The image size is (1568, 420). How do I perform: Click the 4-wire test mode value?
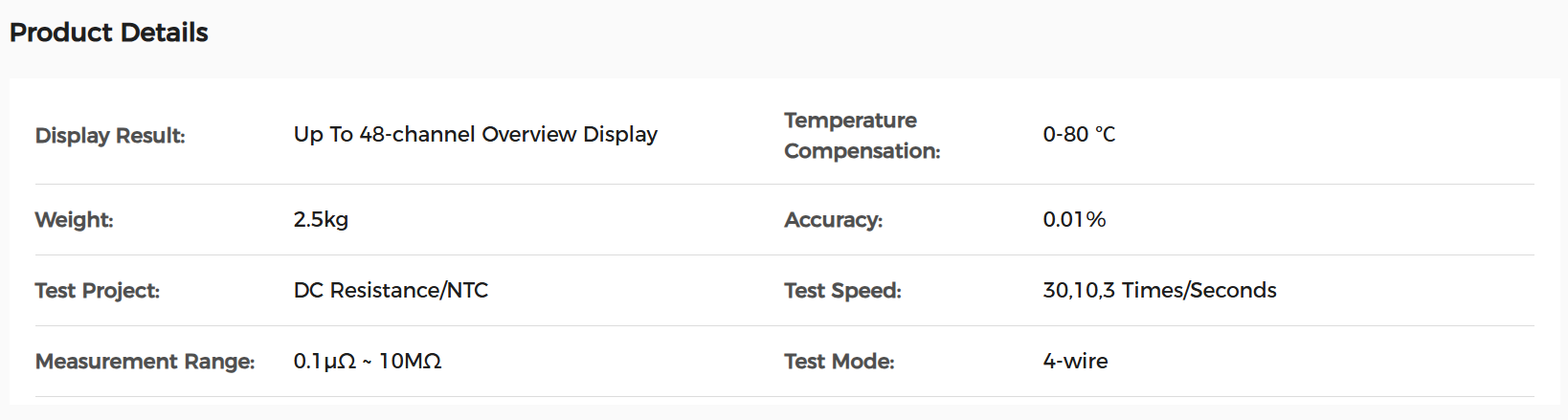(1075, 362)
